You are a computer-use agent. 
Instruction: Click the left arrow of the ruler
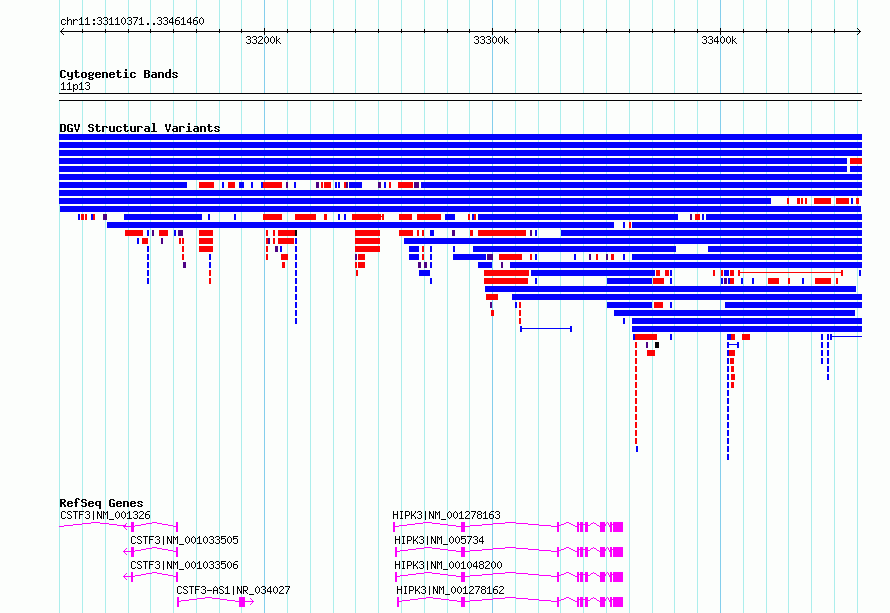coord(62,31)
